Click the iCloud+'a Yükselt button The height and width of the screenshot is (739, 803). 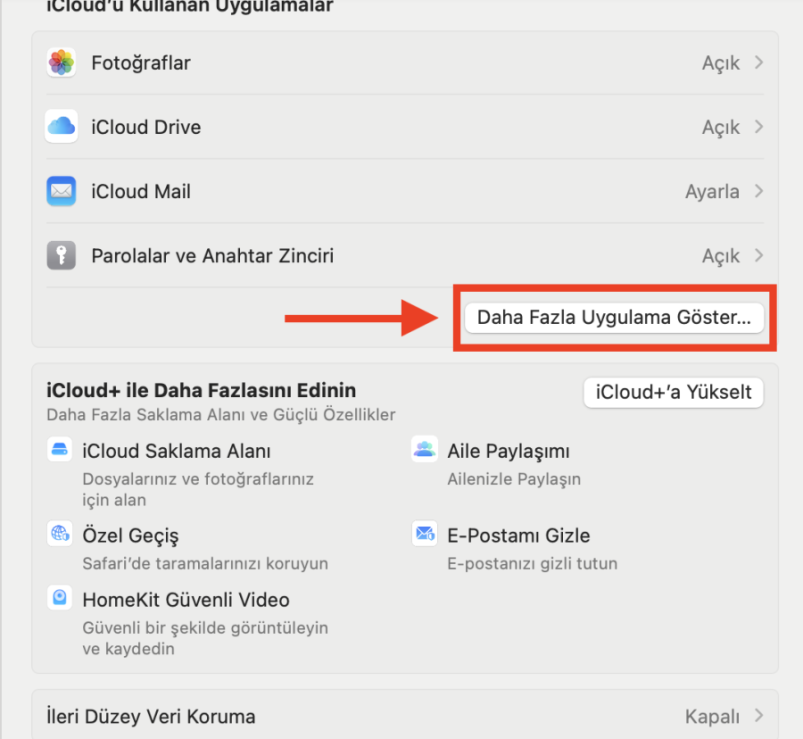pos(673,392)
